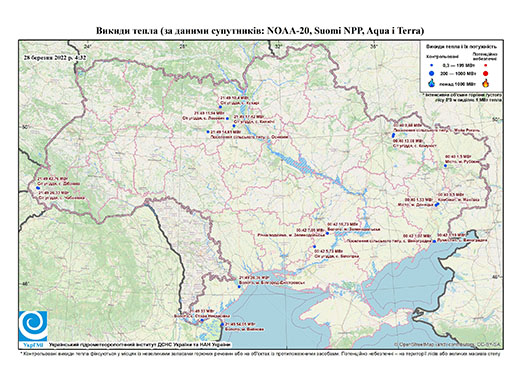Click the blue marker near Vylkove
Screen dimensions: 520x368
tap(222, 324)
